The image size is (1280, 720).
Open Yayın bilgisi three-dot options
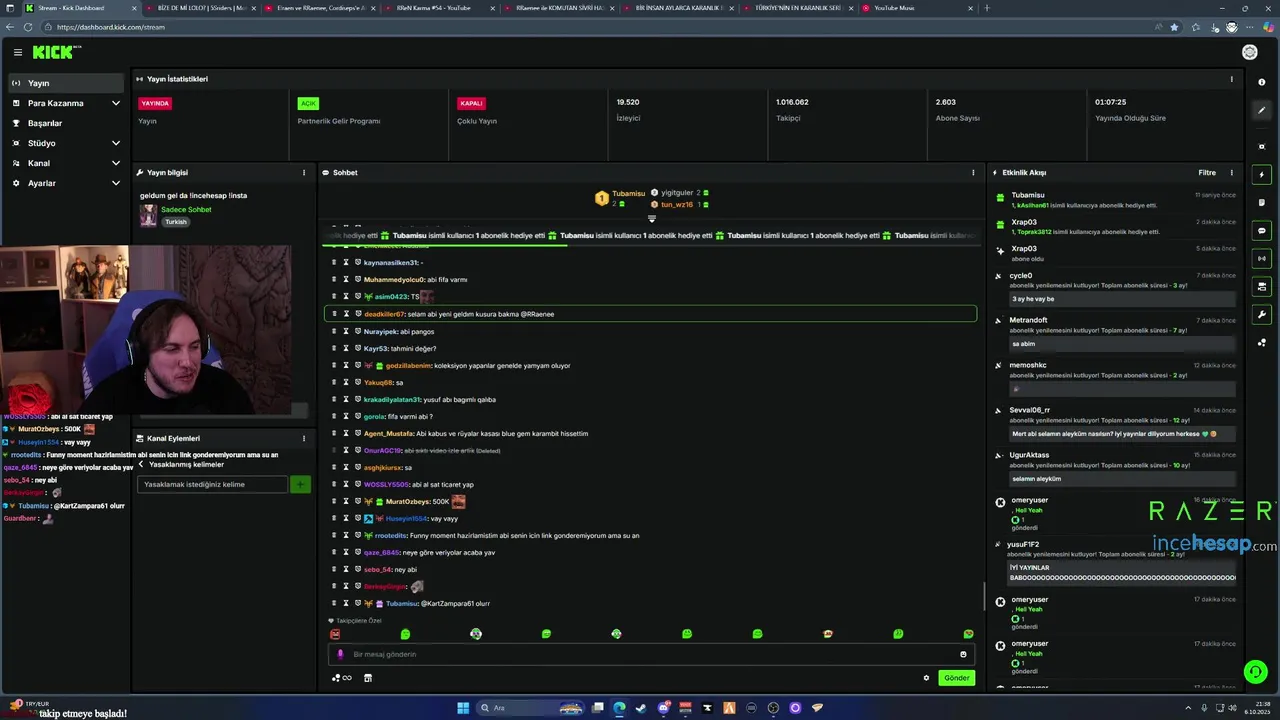click(304, 173)
